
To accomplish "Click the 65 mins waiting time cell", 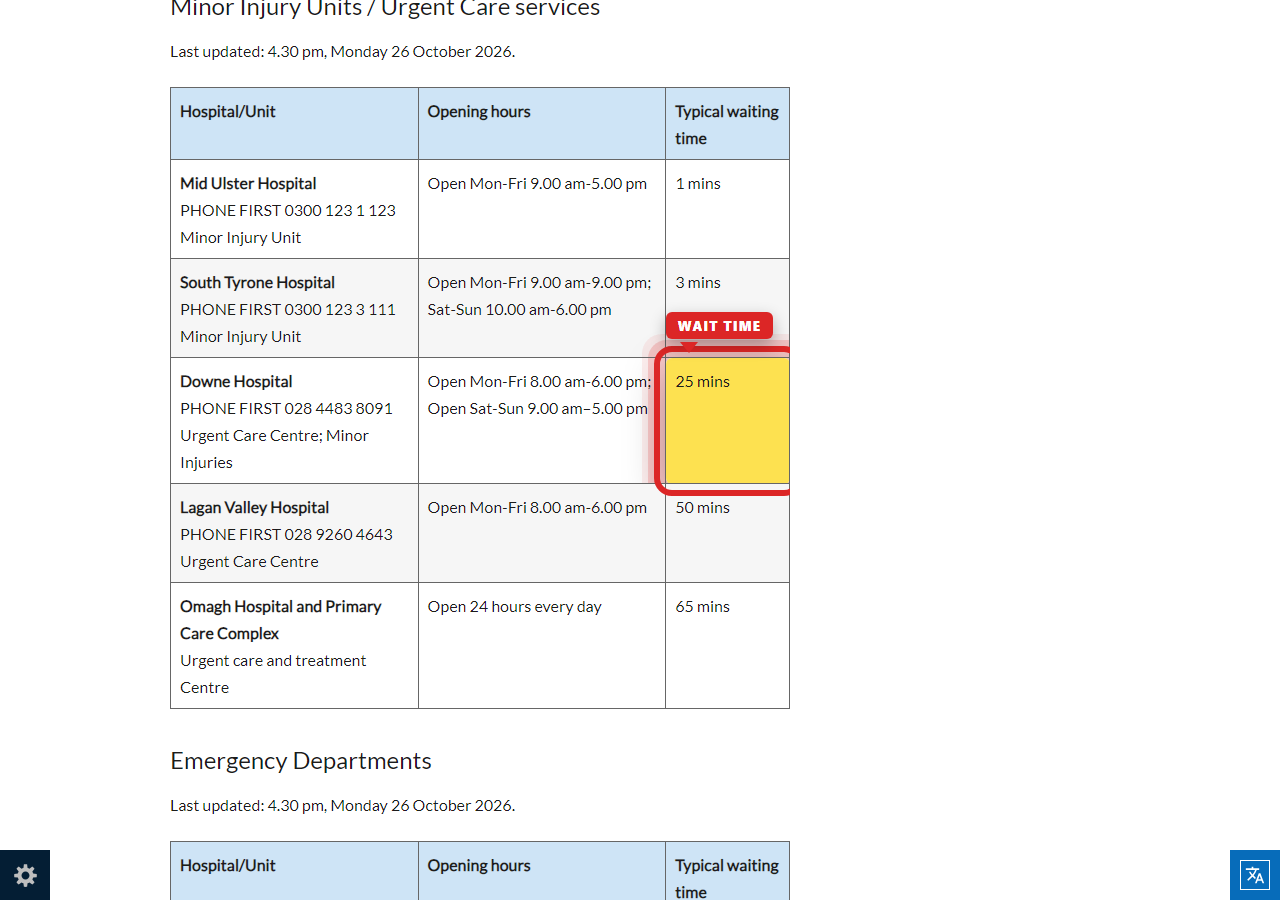I will 727,645.
